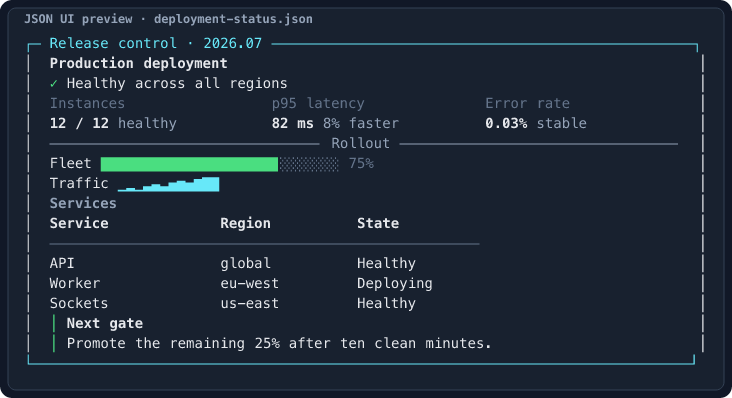Screen dimensions: 732x398
Task: Click the 'us-east' region cell
Action: 249,303
